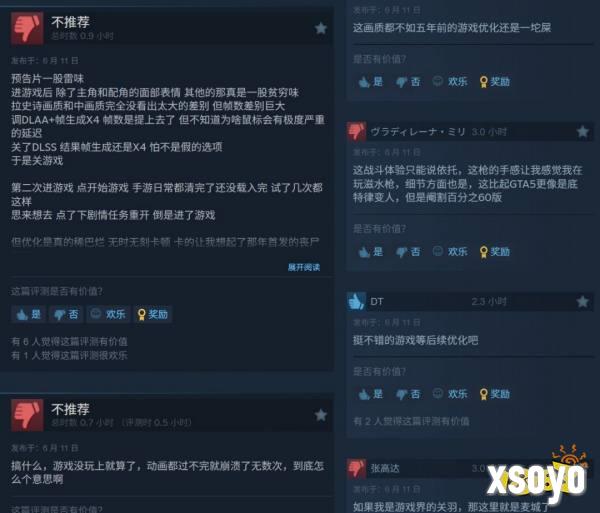Click thumbs-down icon beside ヴラディレーナ・ミリ
The height and width of the screenshot is (513, 600).
[x=356, y=132]
